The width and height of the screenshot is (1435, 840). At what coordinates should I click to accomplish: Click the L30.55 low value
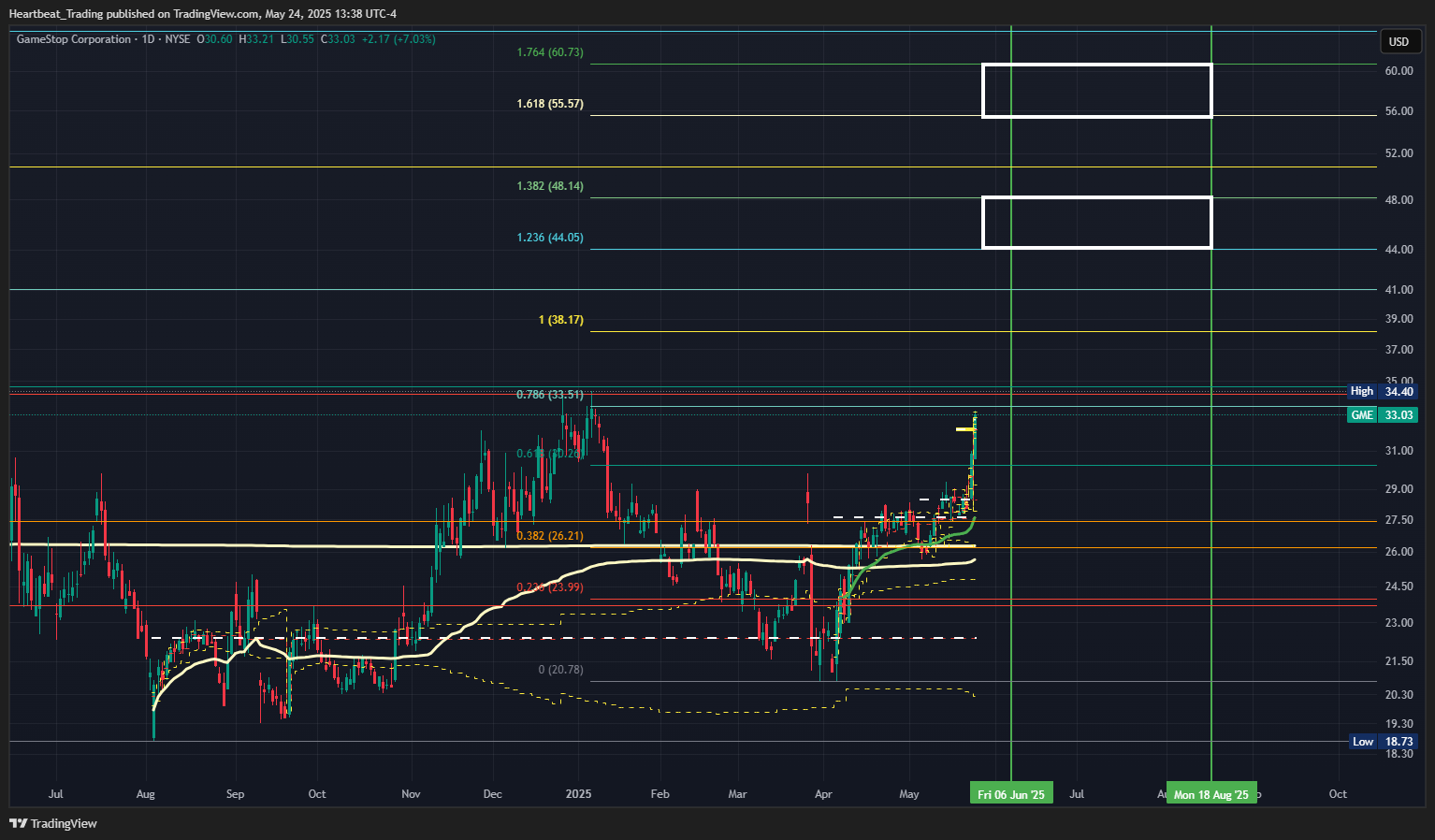click(297, 39)
